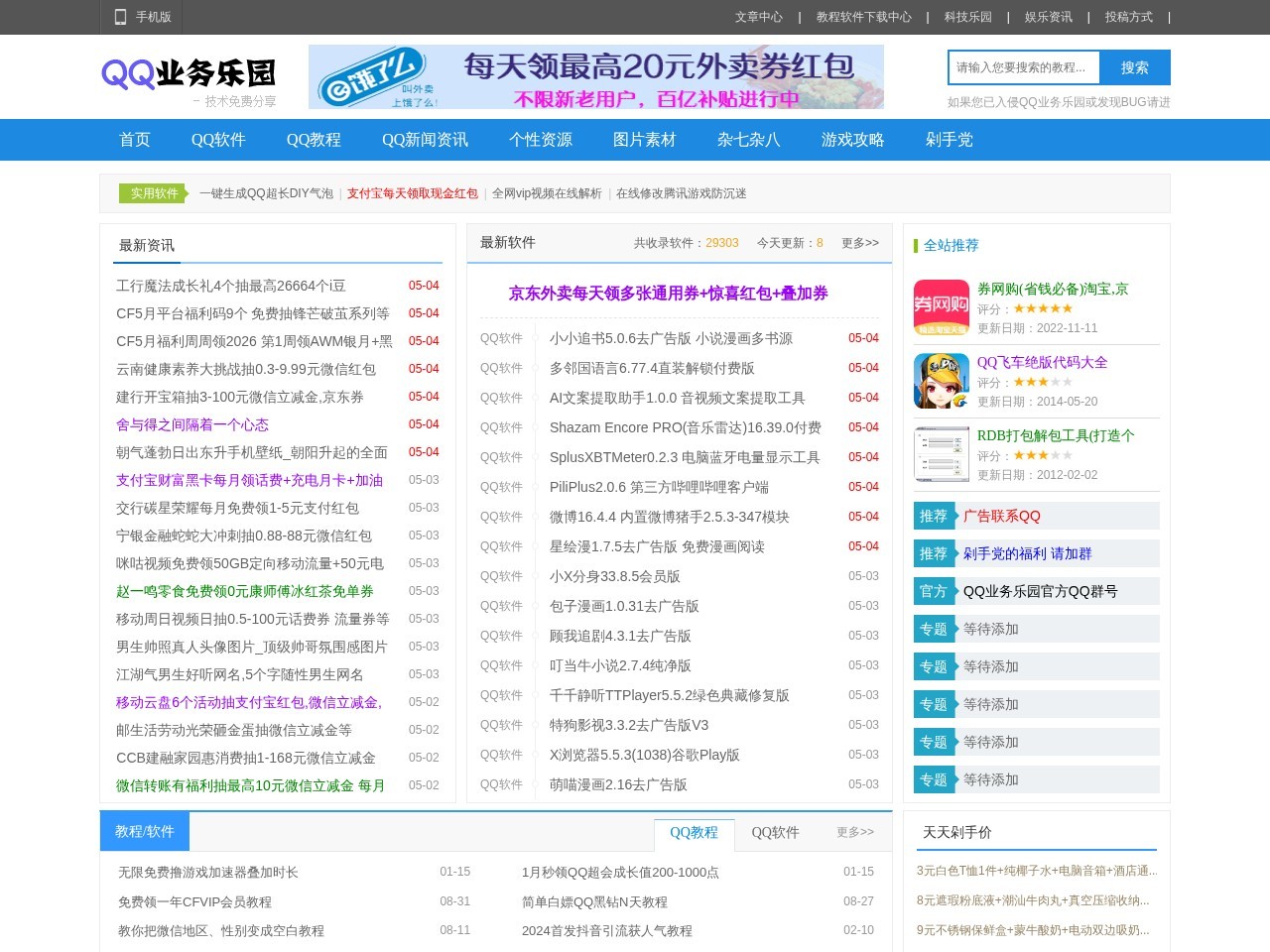Open the QQ教程 navigation menu item
The height and width of the screenshot is (952, 1270).
point(314,140)
